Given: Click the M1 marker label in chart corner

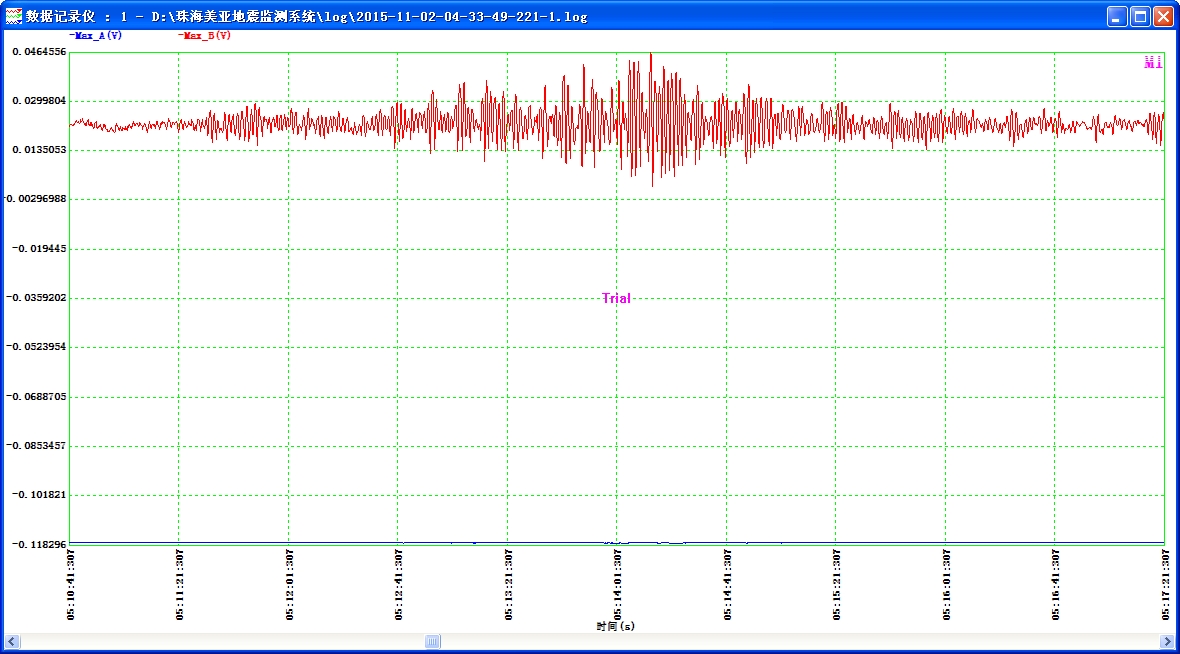Looking at the screenshot, I should pyautogui.click(x=1153, y=62).
